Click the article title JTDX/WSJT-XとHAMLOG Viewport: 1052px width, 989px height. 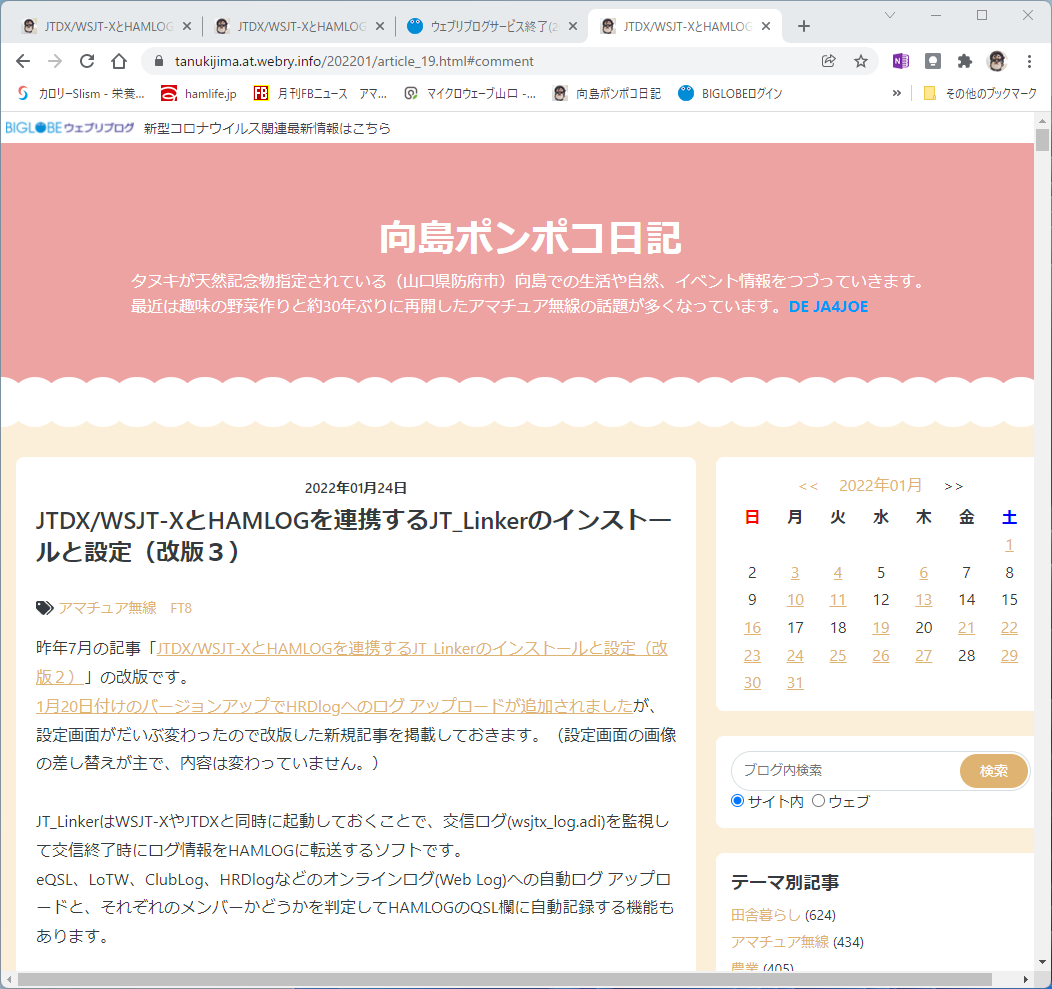[x=354, y=535]
